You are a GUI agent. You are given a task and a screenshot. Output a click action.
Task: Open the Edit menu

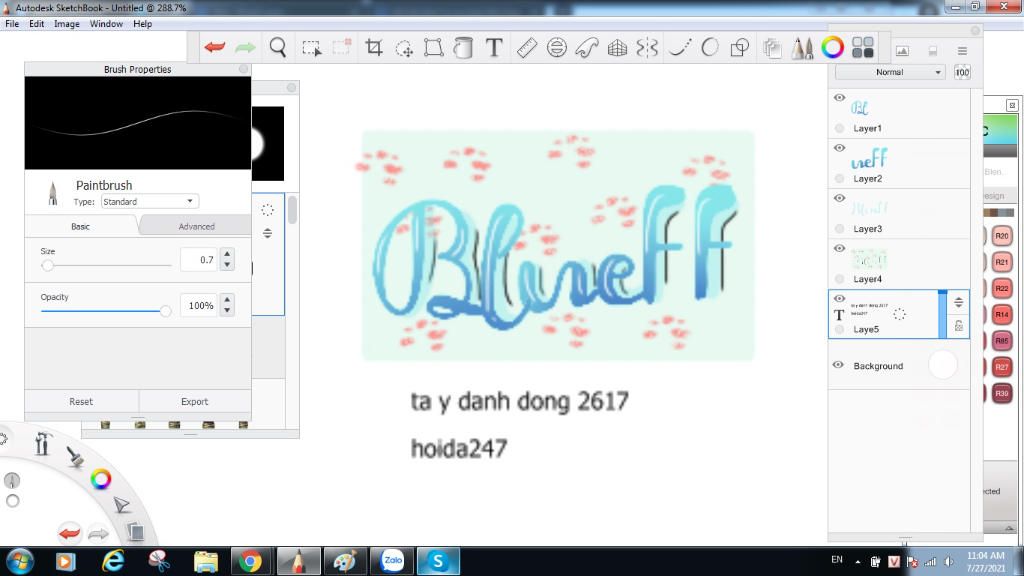tap(37, 24)
